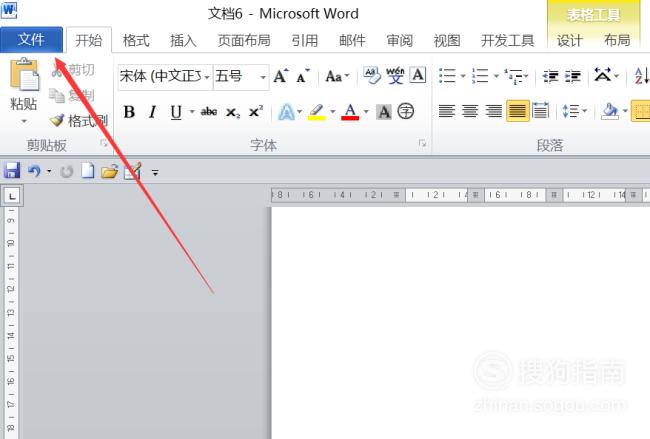Click new blank document icon
The image size is (650, 439).
pyautogui.click(x=87, y=171)
